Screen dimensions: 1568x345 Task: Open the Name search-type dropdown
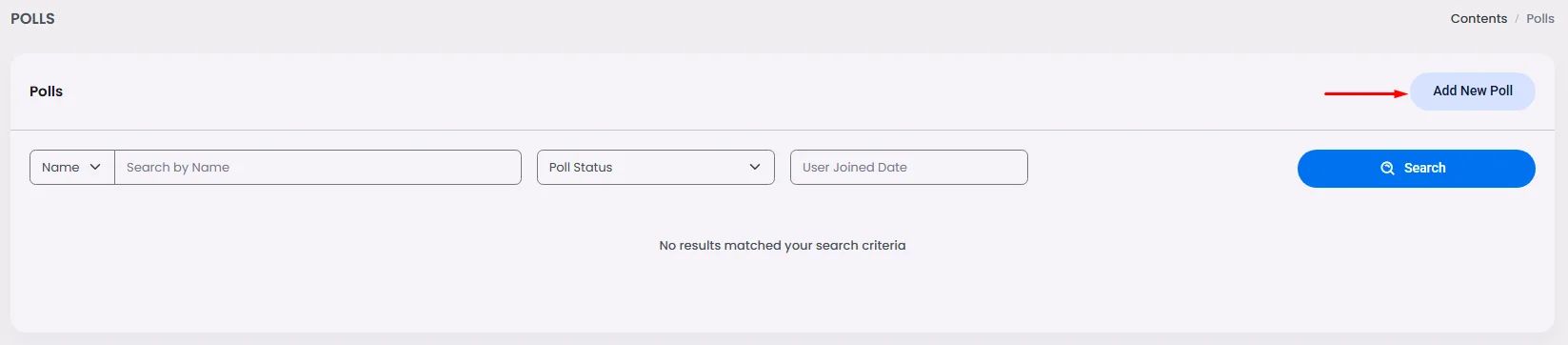[x=72, y=167]
